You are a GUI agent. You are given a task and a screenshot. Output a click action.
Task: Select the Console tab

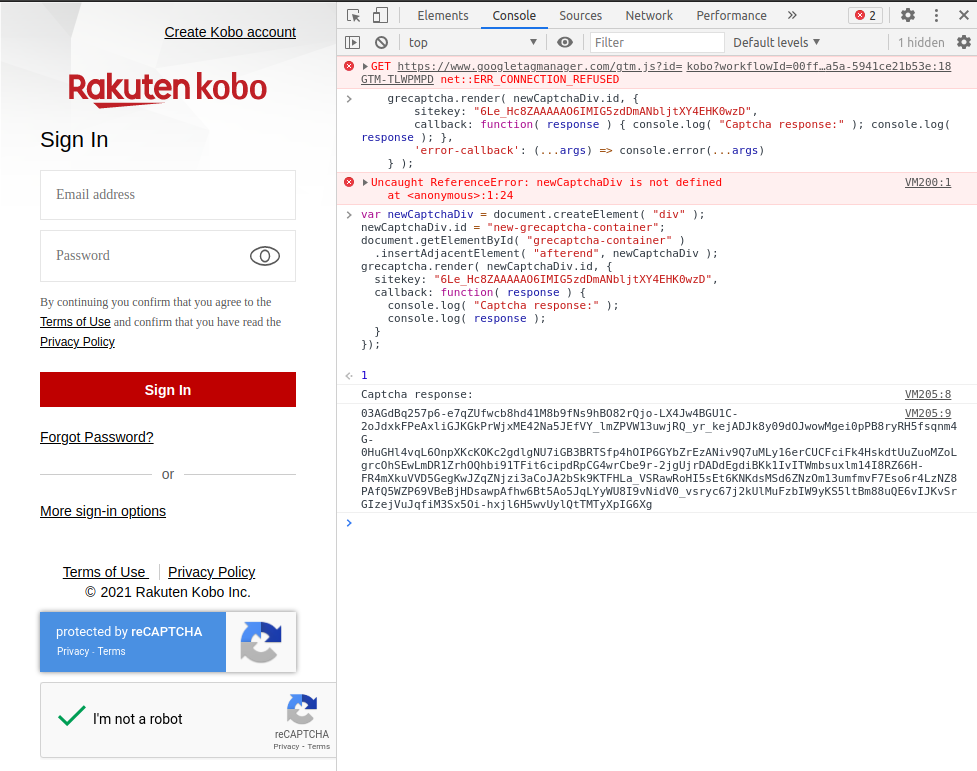point(514,16)
